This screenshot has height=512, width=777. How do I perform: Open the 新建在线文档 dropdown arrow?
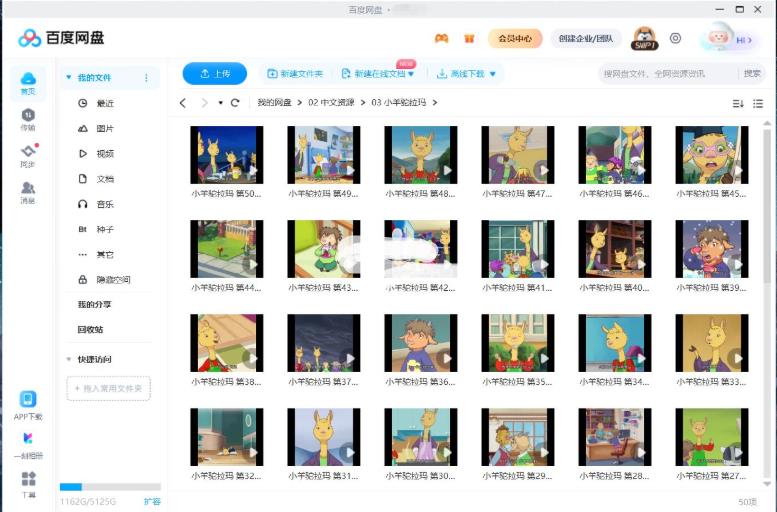pos(411,74)
